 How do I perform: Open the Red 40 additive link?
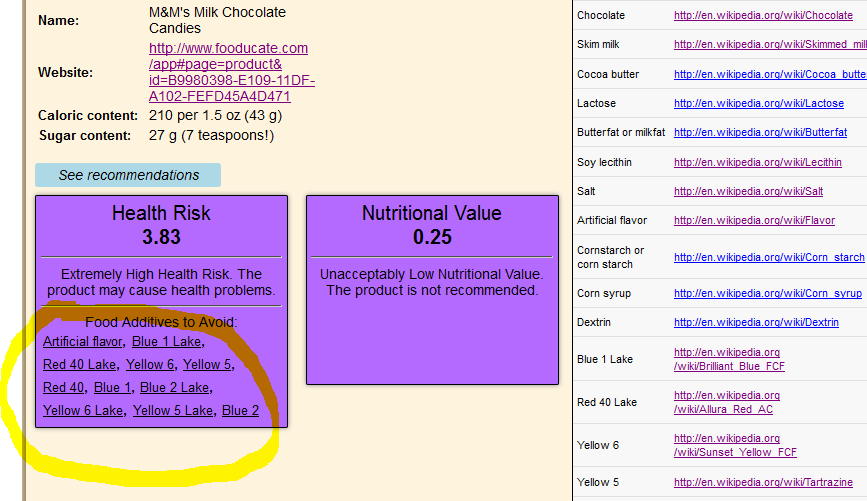point(64,388)
